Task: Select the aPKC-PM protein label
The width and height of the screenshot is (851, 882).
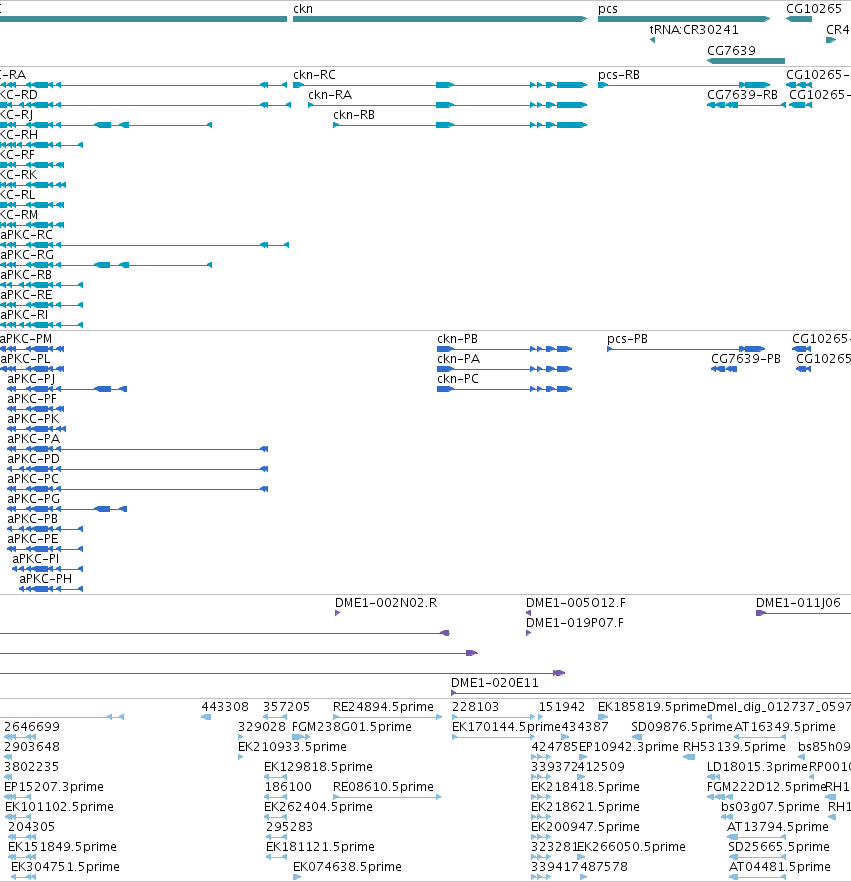Action: click(26, 339)
